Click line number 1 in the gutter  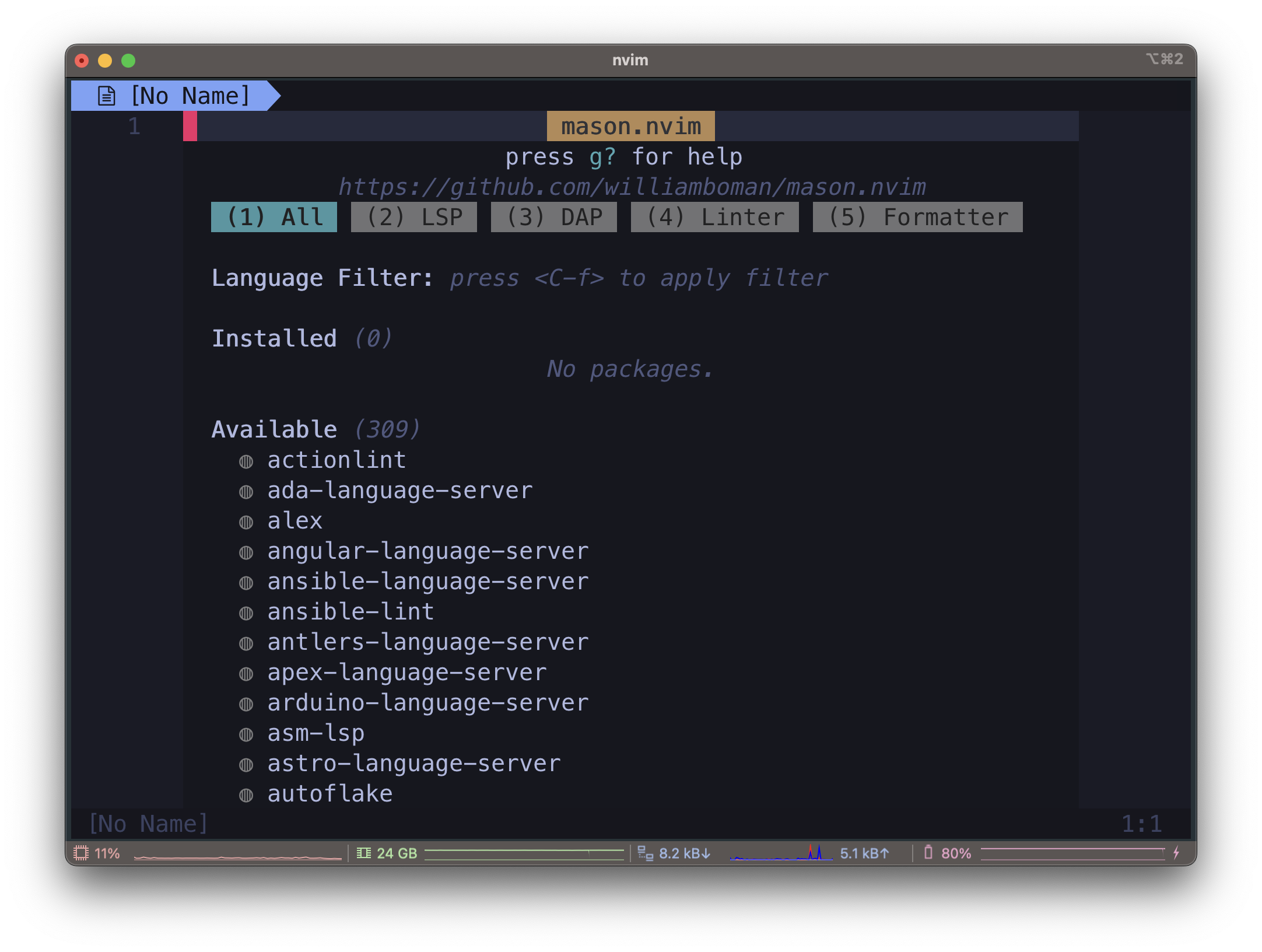coord(134,126)
